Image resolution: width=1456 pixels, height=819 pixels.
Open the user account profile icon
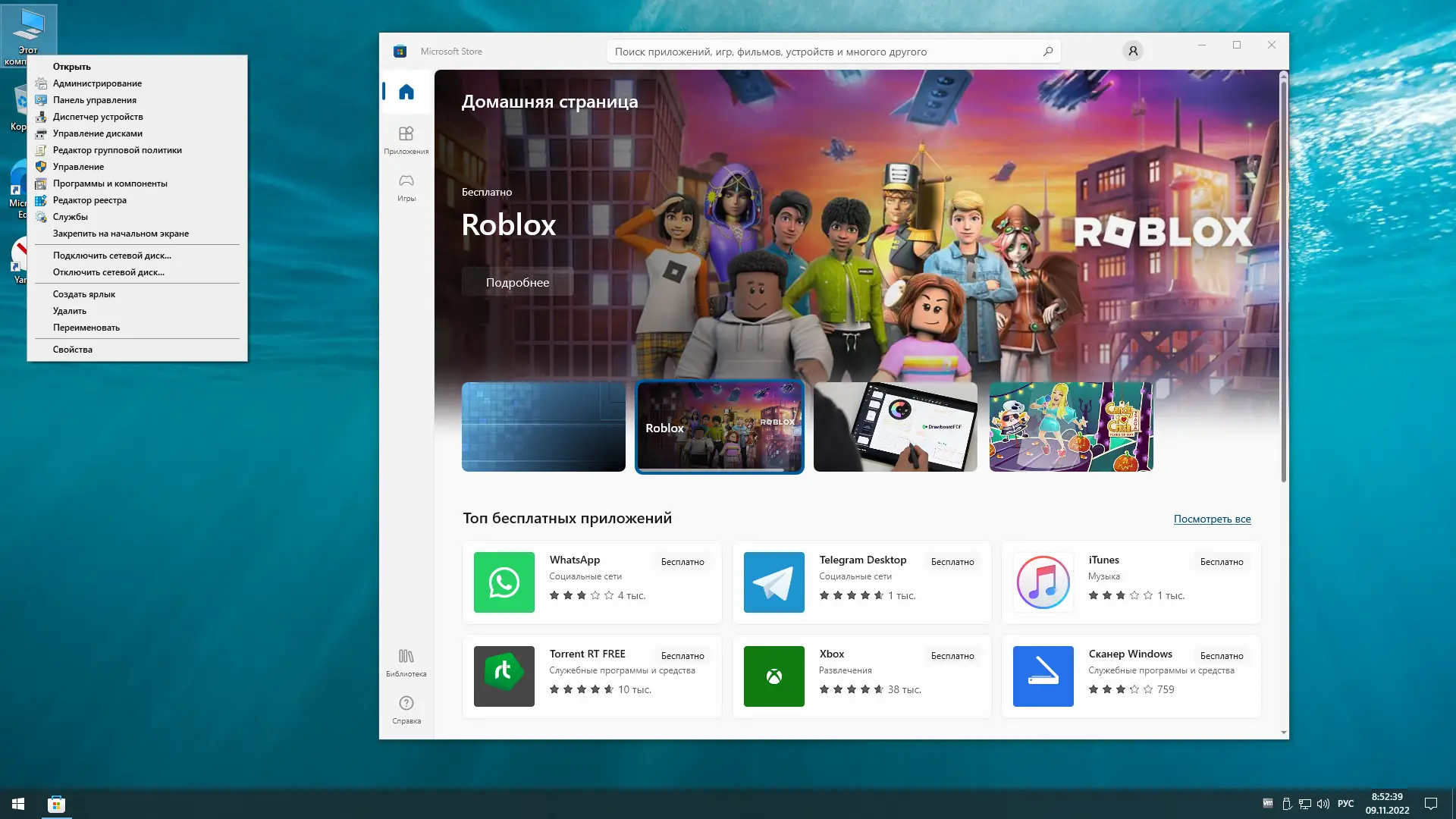[x=1132, y=51]
